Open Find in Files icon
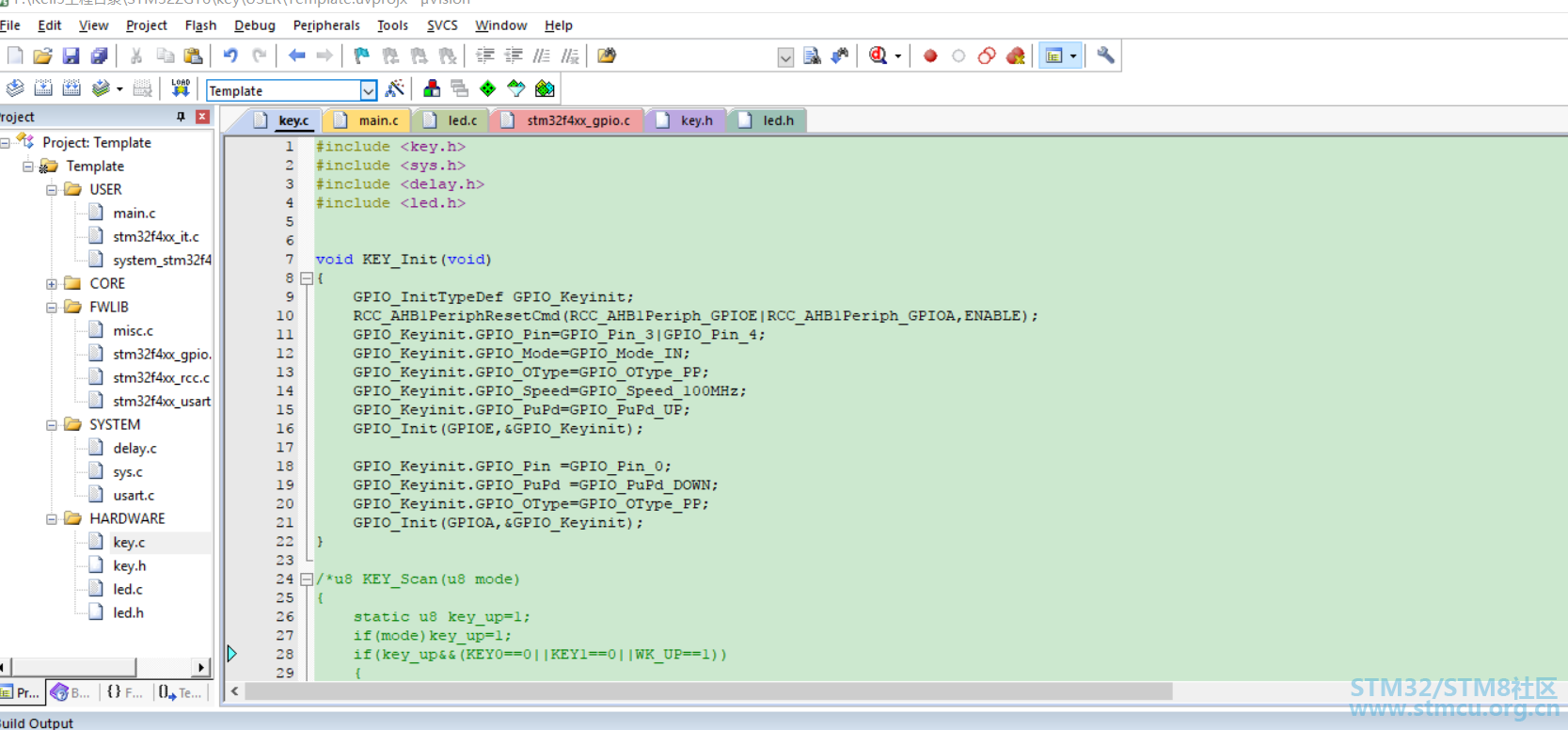Viewport: 1568px width, 730px height. tap(607, 56)
